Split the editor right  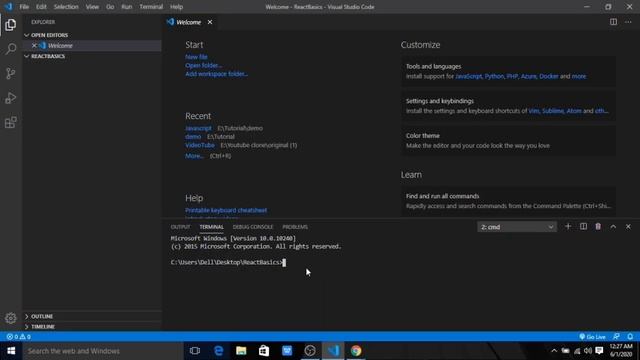613,22
